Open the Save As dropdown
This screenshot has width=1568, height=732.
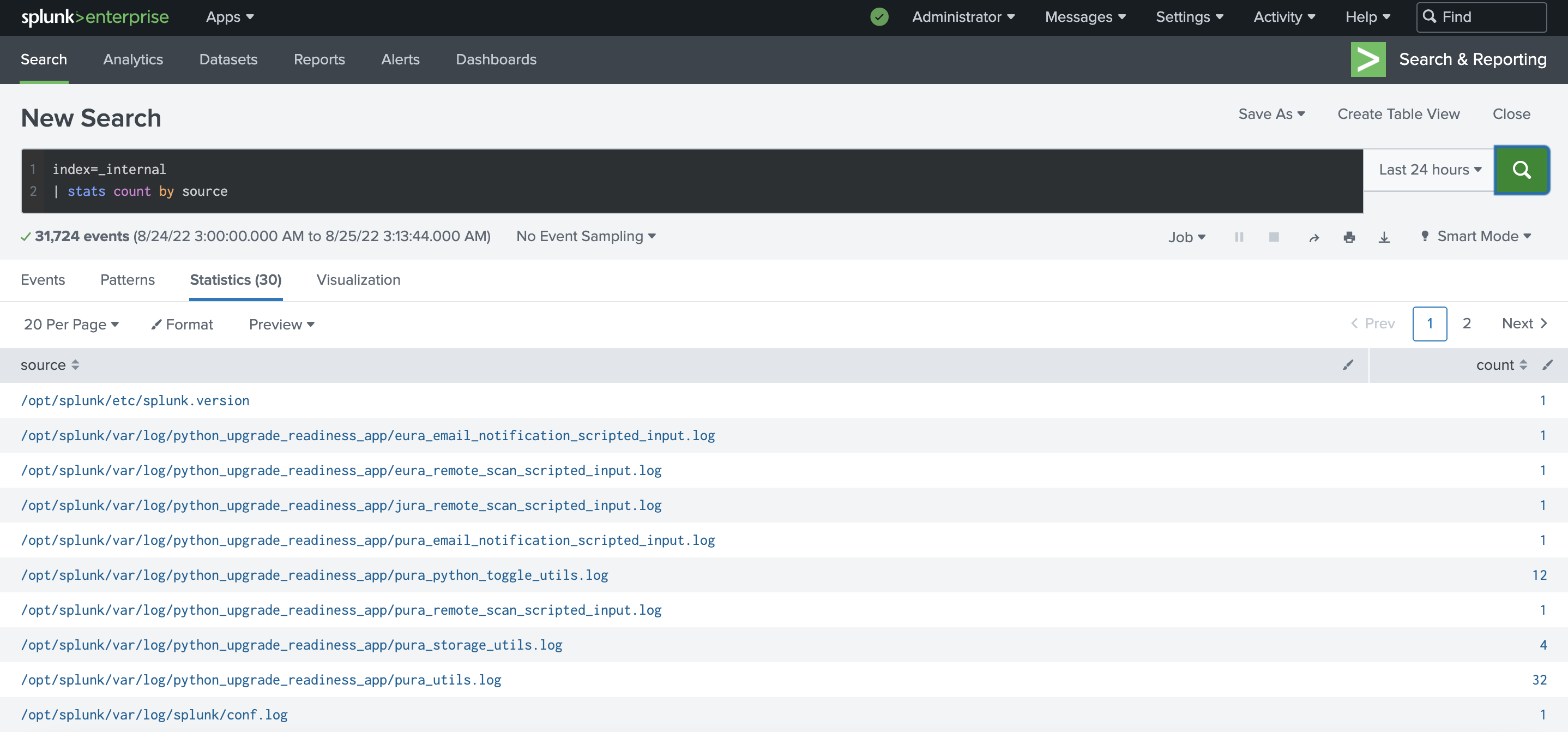pos(1271,114)
